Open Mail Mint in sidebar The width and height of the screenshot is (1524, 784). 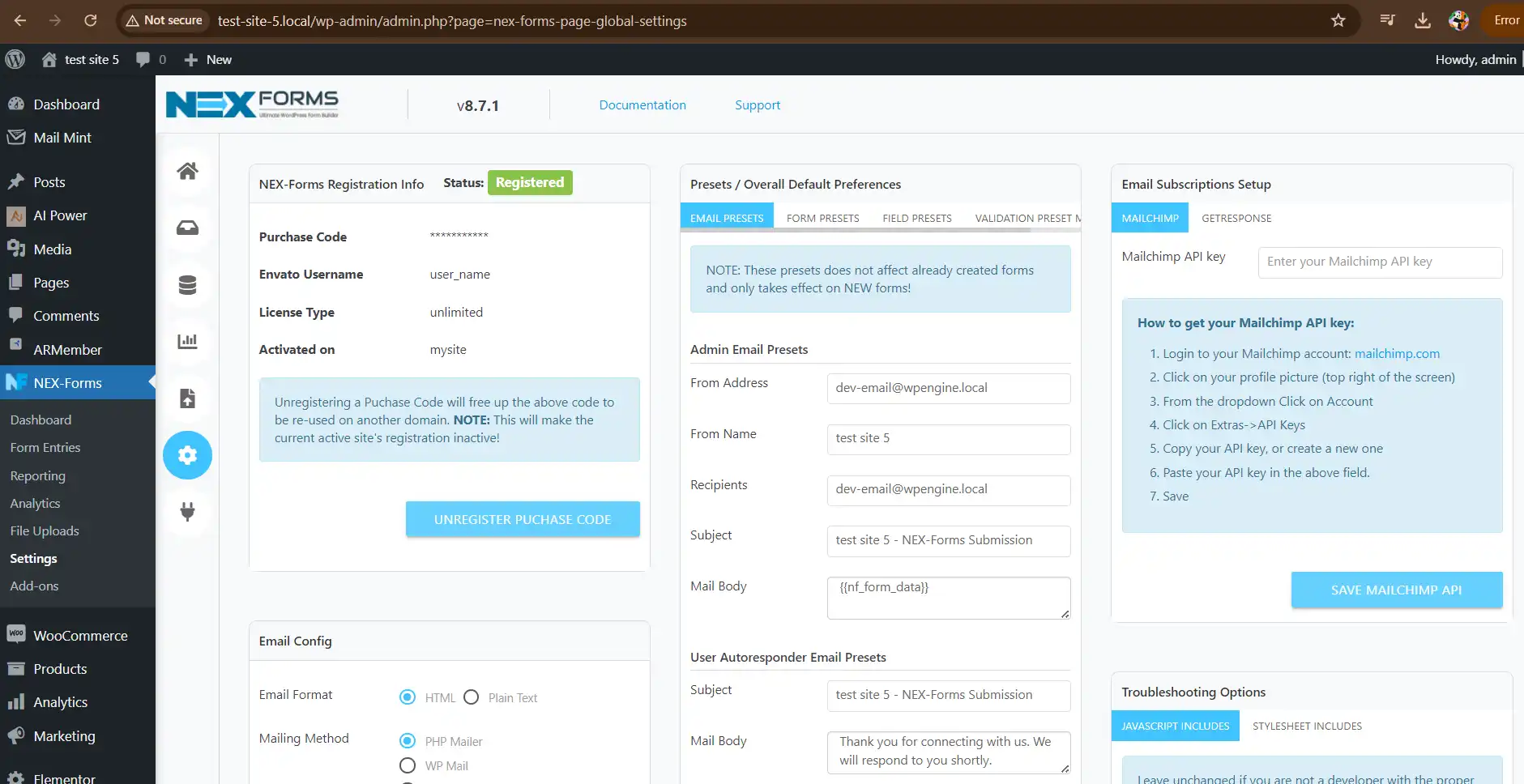click(x=62, y=138)
